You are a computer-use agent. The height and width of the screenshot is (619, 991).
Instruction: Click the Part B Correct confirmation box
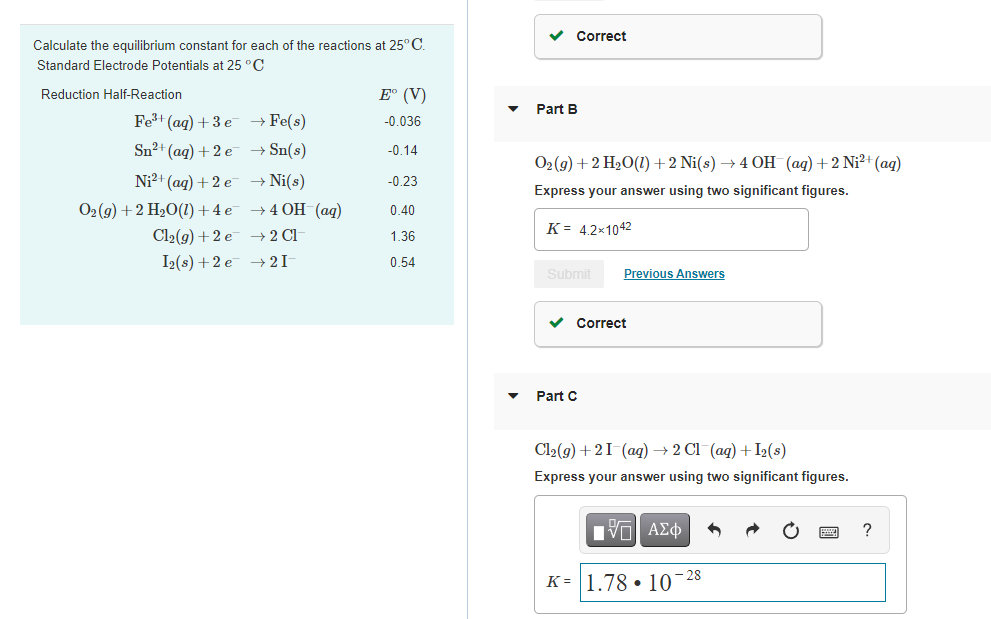[x=677, y=323]
